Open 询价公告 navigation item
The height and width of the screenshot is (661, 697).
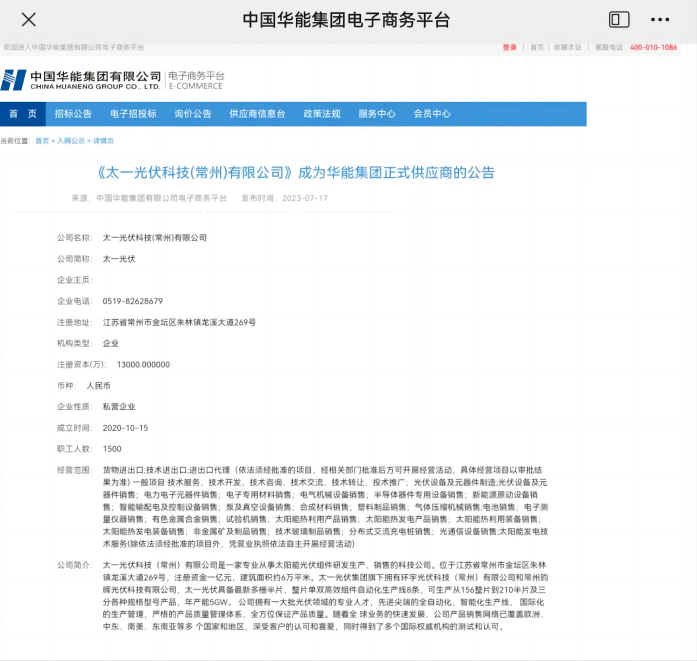click(192, 114)
